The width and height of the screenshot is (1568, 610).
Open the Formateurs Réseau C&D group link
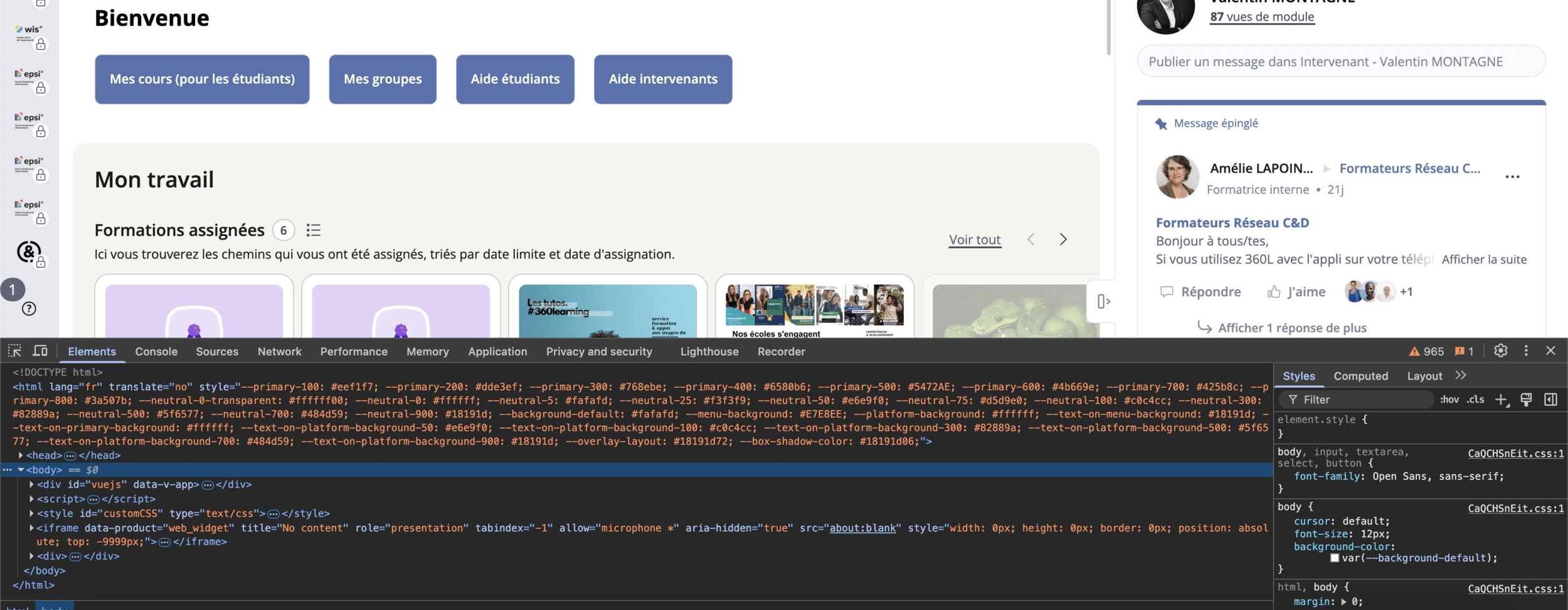1410,169
